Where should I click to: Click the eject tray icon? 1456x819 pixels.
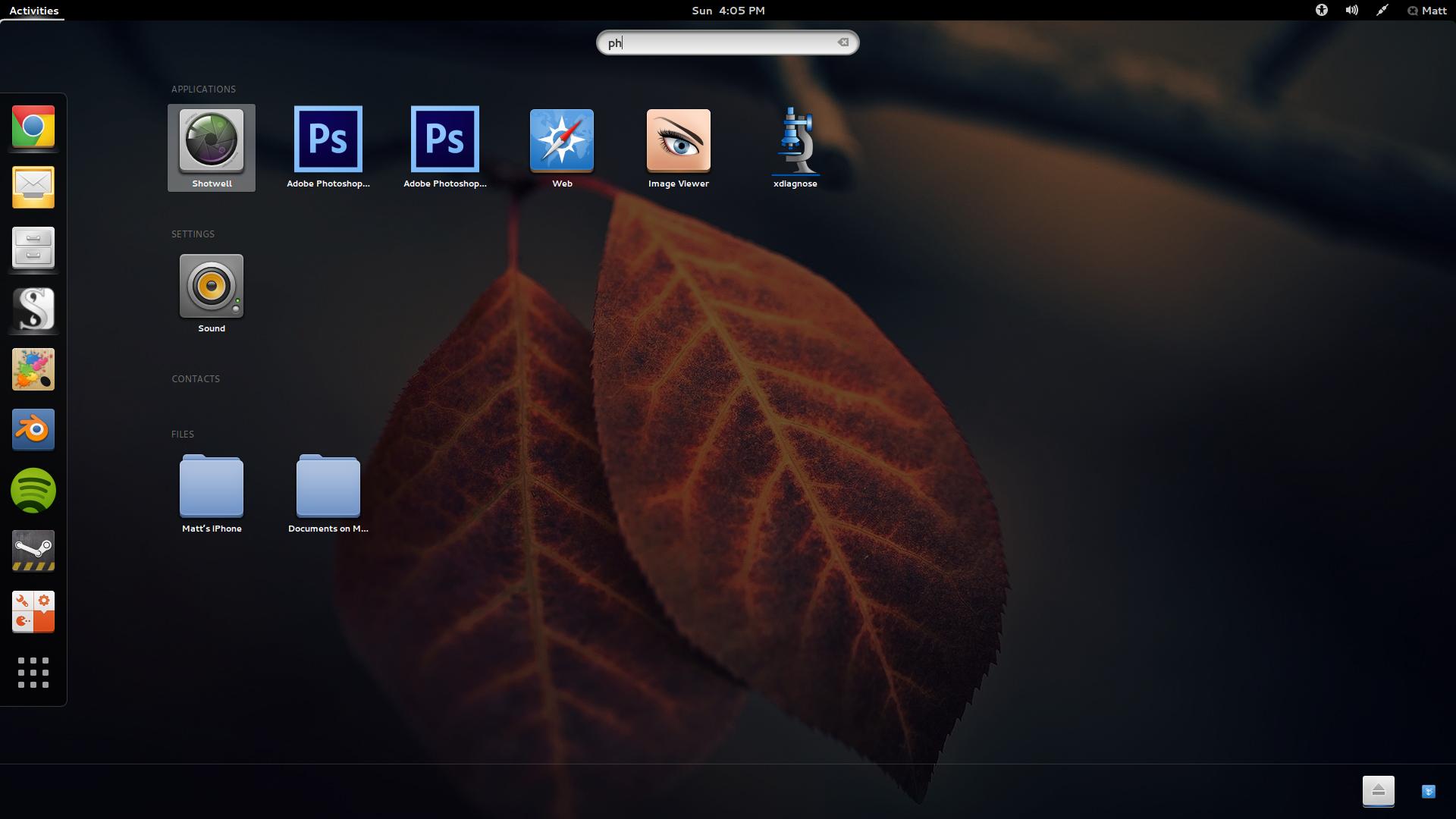coord(1378,791)
